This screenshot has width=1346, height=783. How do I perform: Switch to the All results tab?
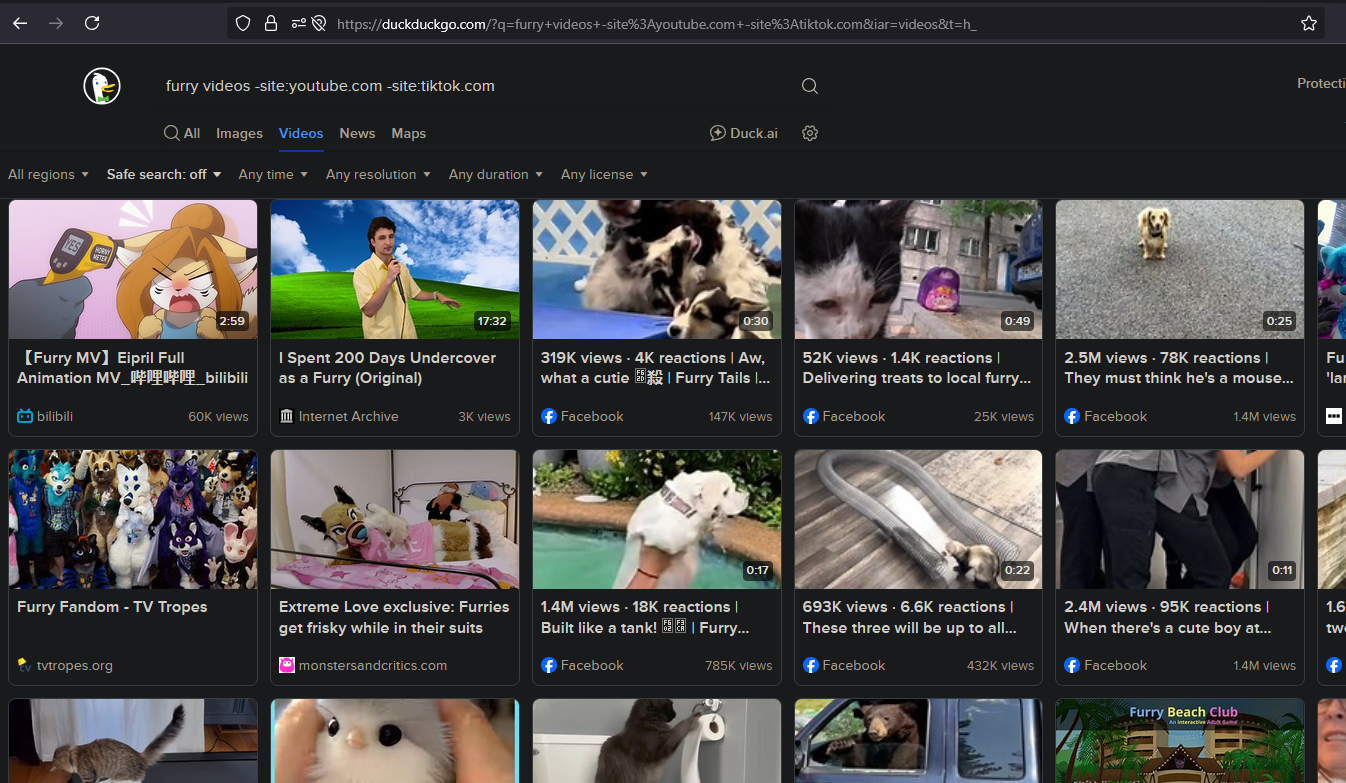click(182, 133)
